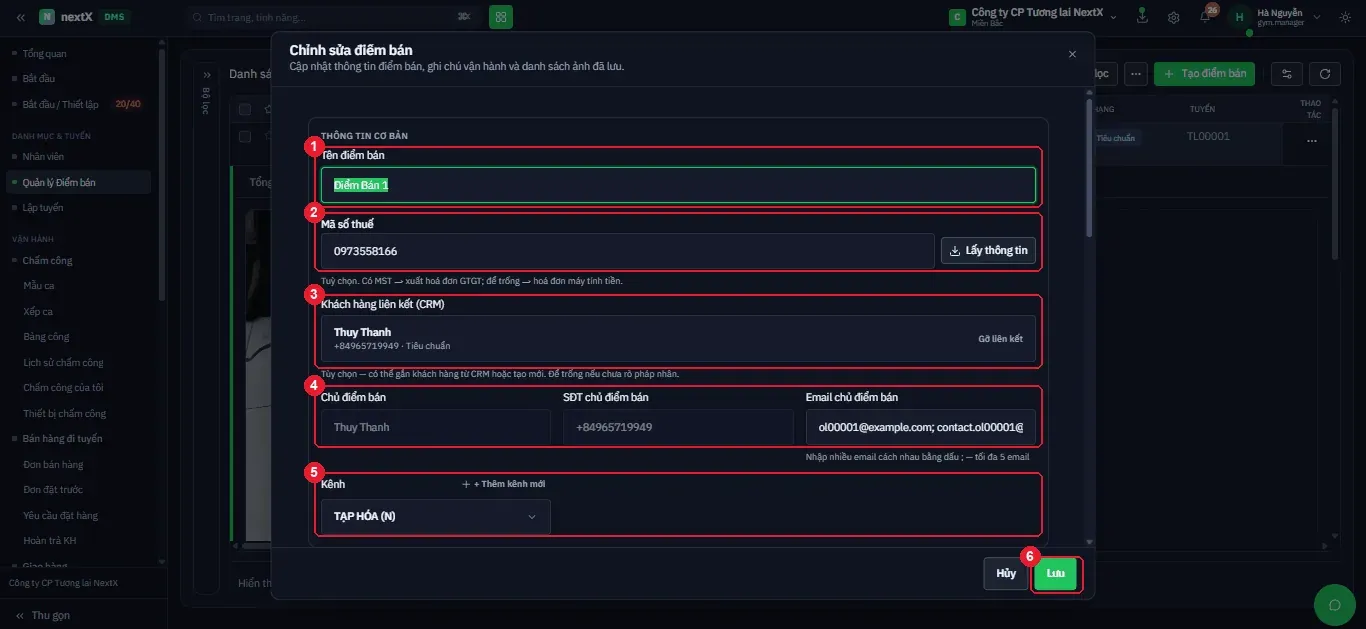Click the download icon in top bar
The width and height of the screenshot is (1366, 629).
coord(1142,16)
